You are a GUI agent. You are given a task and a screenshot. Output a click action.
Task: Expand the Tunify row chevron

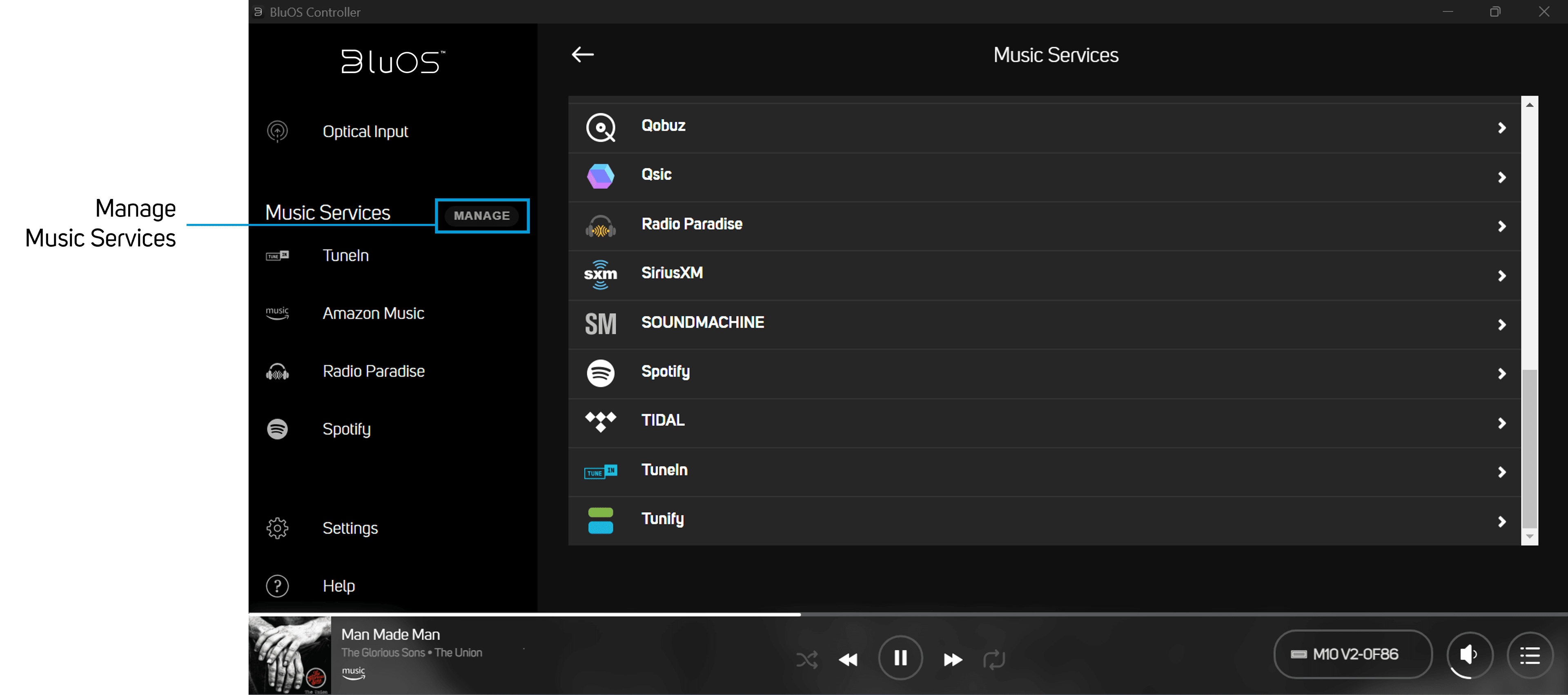pos(1502,522)
